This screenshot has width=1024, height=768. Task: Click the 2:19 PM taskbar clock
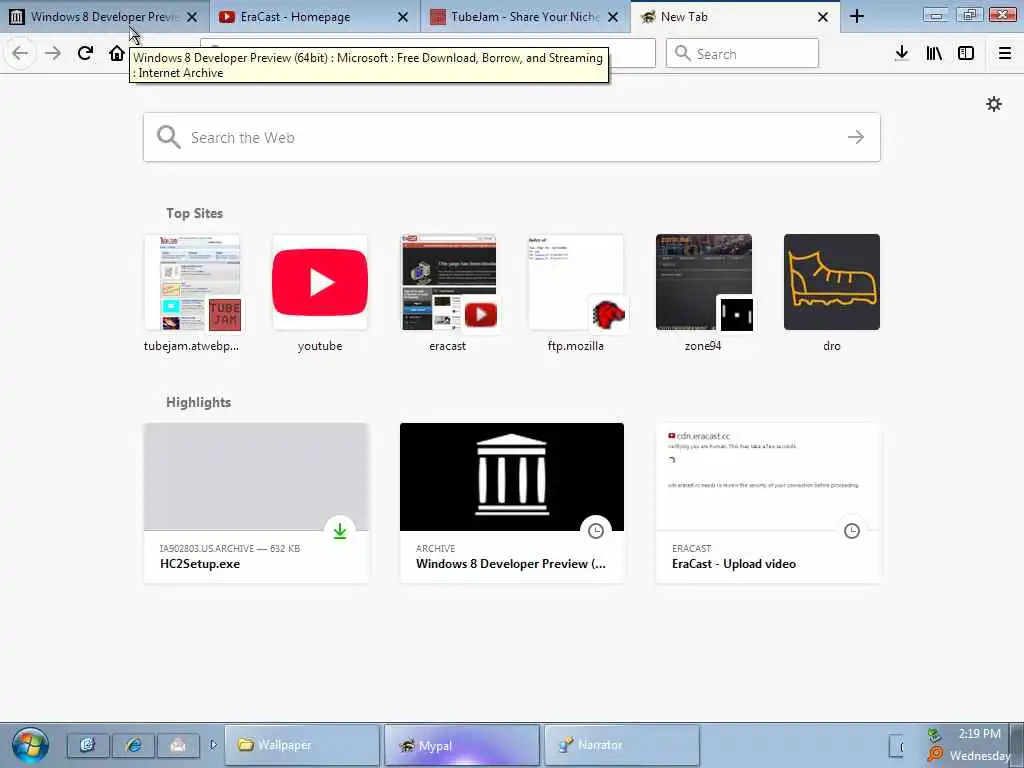click(x=980, y=734)
